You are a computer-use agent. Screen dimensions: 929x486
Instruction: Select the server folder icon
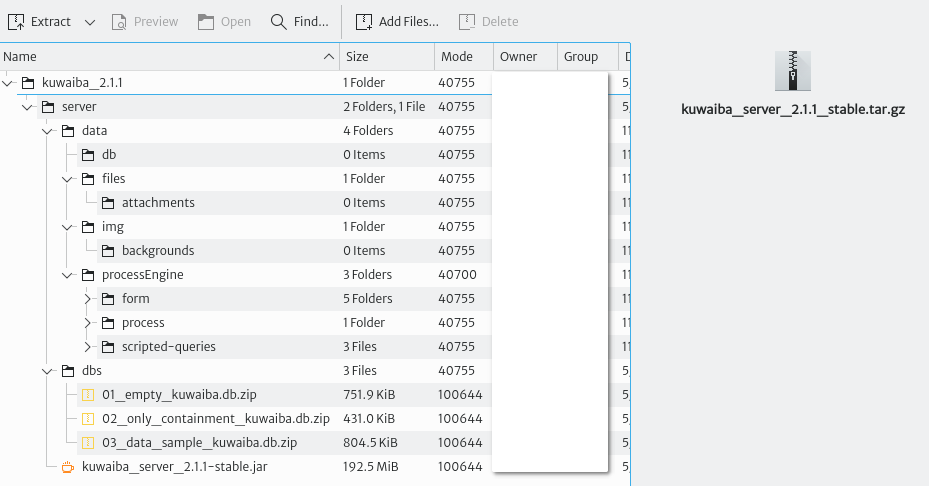[48, 107]
